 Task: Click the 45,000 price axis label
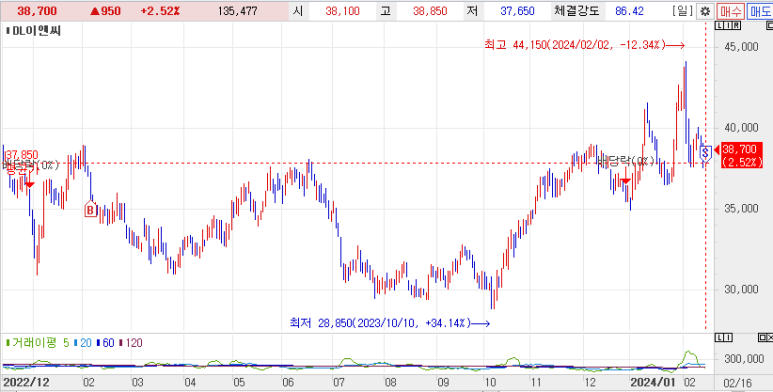pos(741,47)
